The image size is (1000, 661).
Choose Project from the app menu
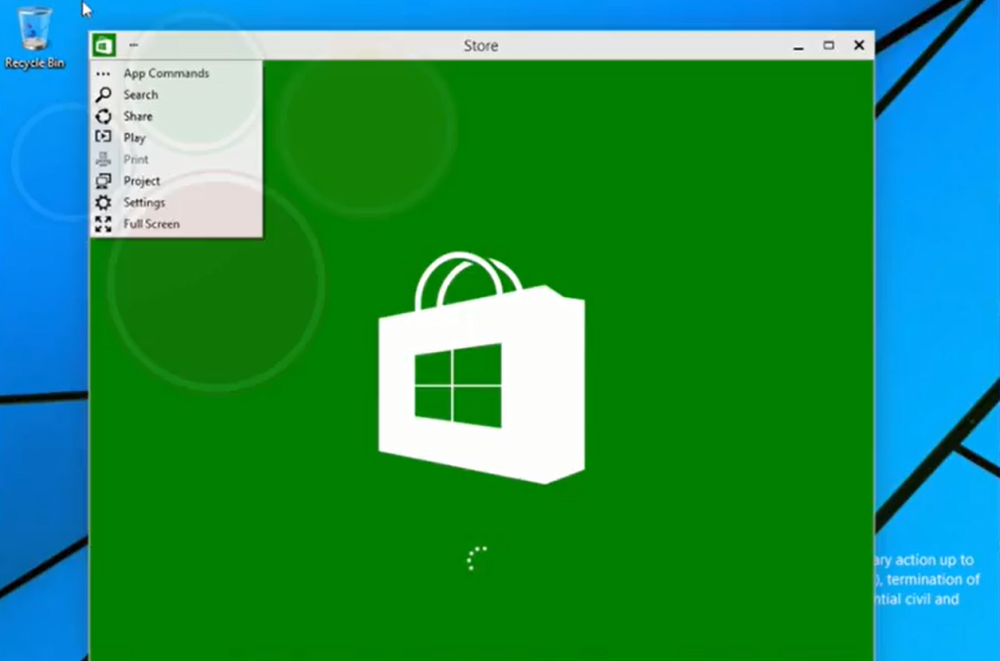(142, 181)
